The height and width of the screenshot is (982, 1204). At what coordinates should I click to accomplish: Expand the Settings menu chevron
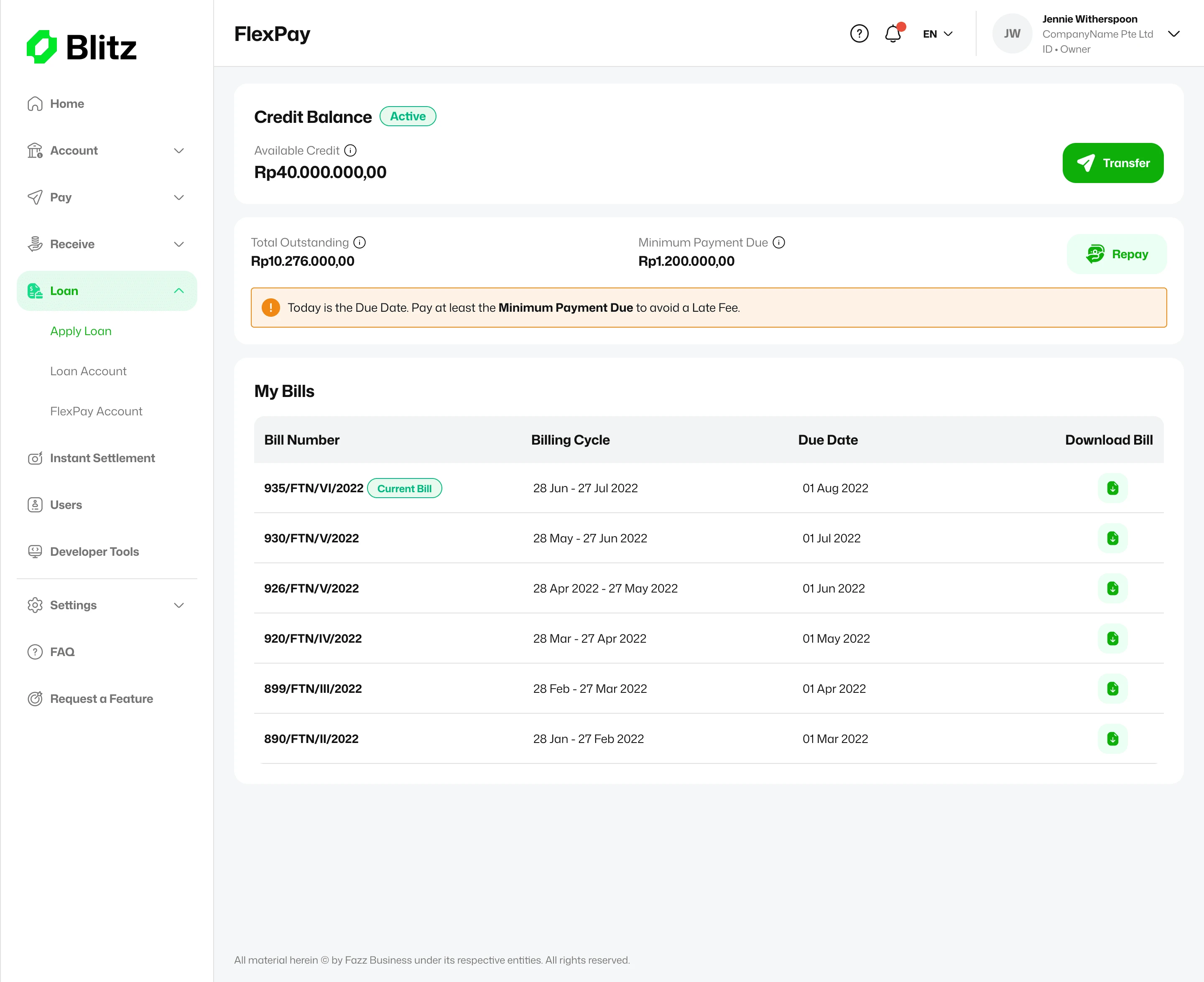point(179,605)
